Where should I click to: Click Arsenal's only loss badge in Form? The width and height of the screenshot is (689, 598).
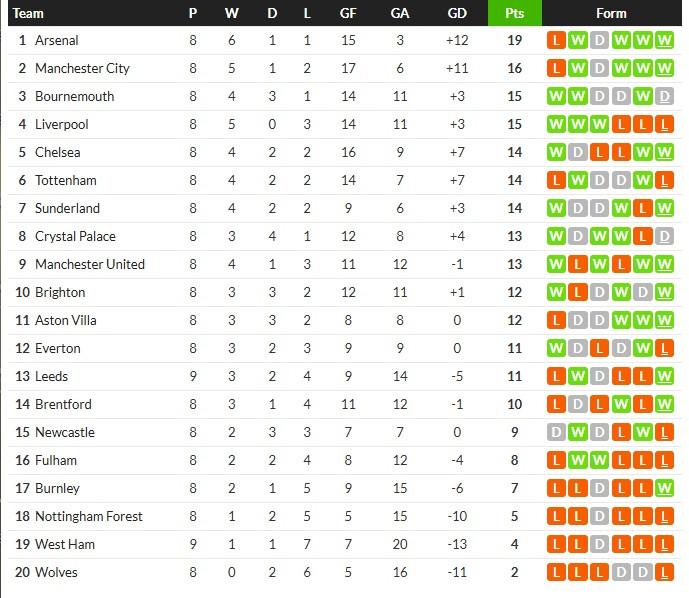click(556, 40)
